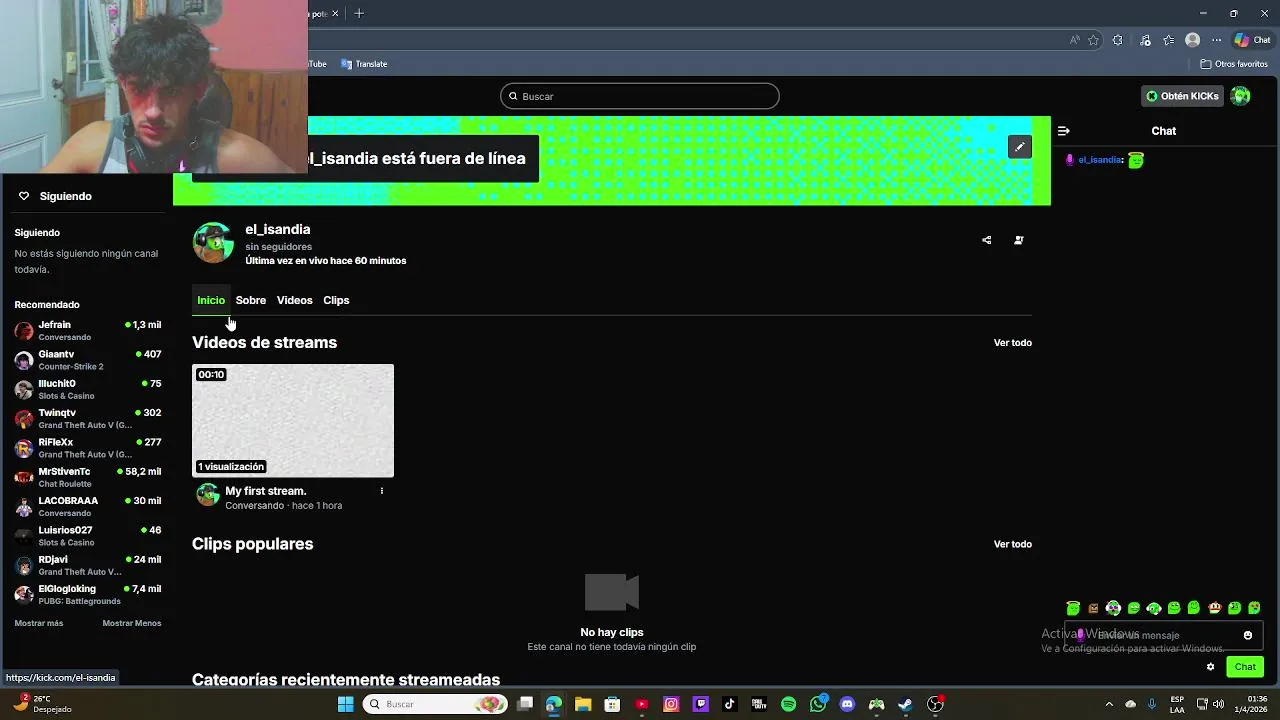Click the el_isandia channel avatar

(213, 243)
